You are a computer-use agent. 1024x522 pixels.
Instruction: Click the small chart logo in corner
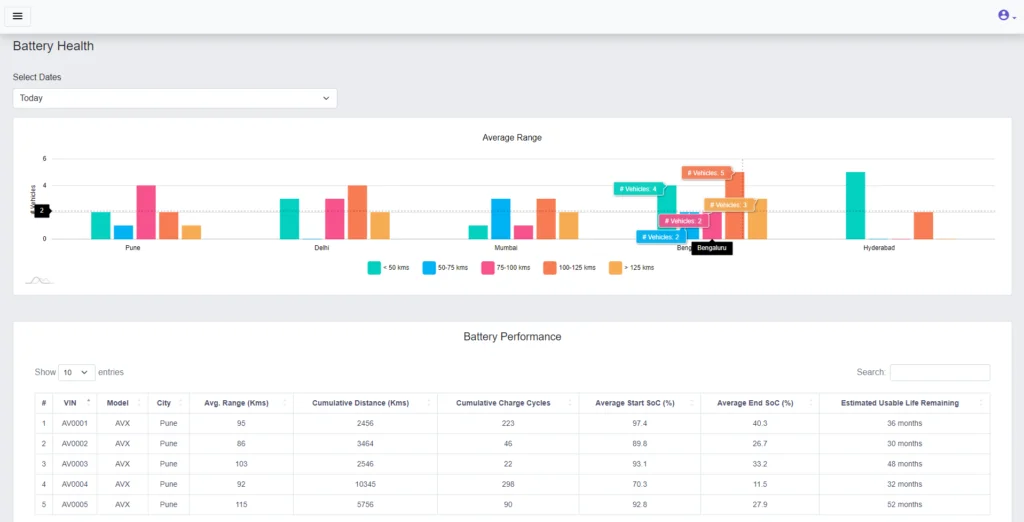(x=39, y=280)
